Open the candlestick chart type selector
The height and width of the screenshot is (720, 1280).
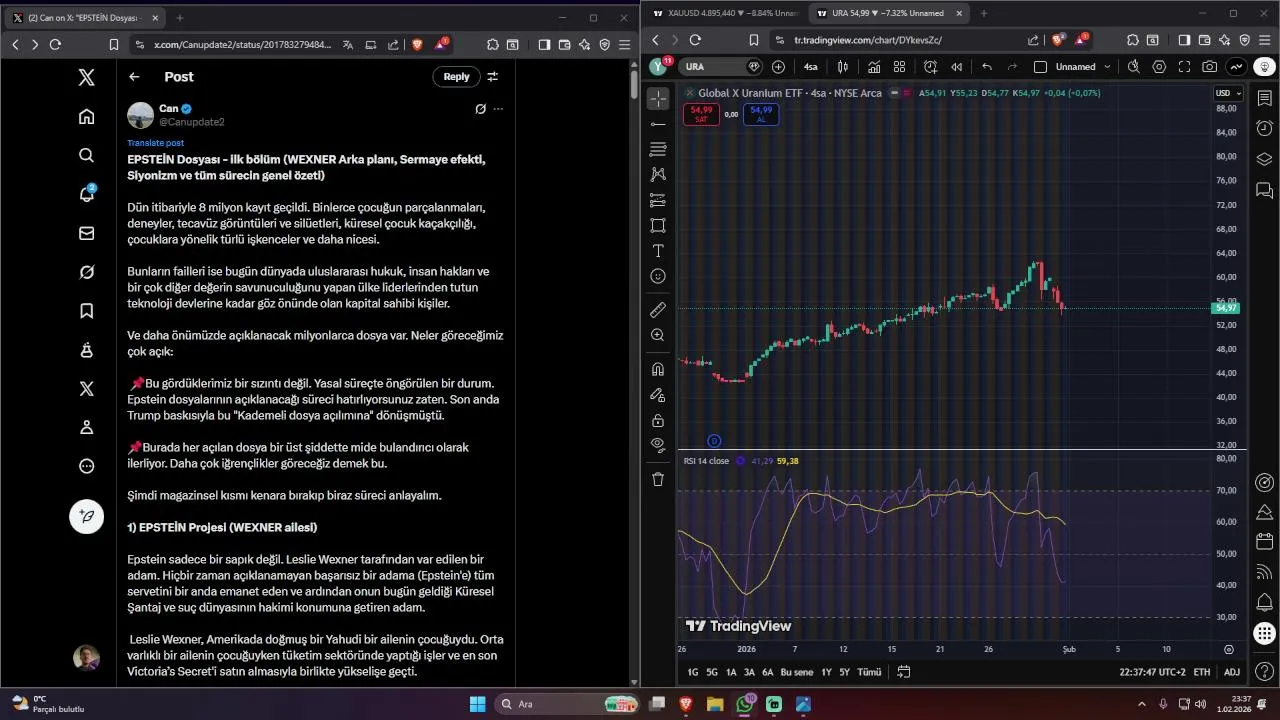843,67
